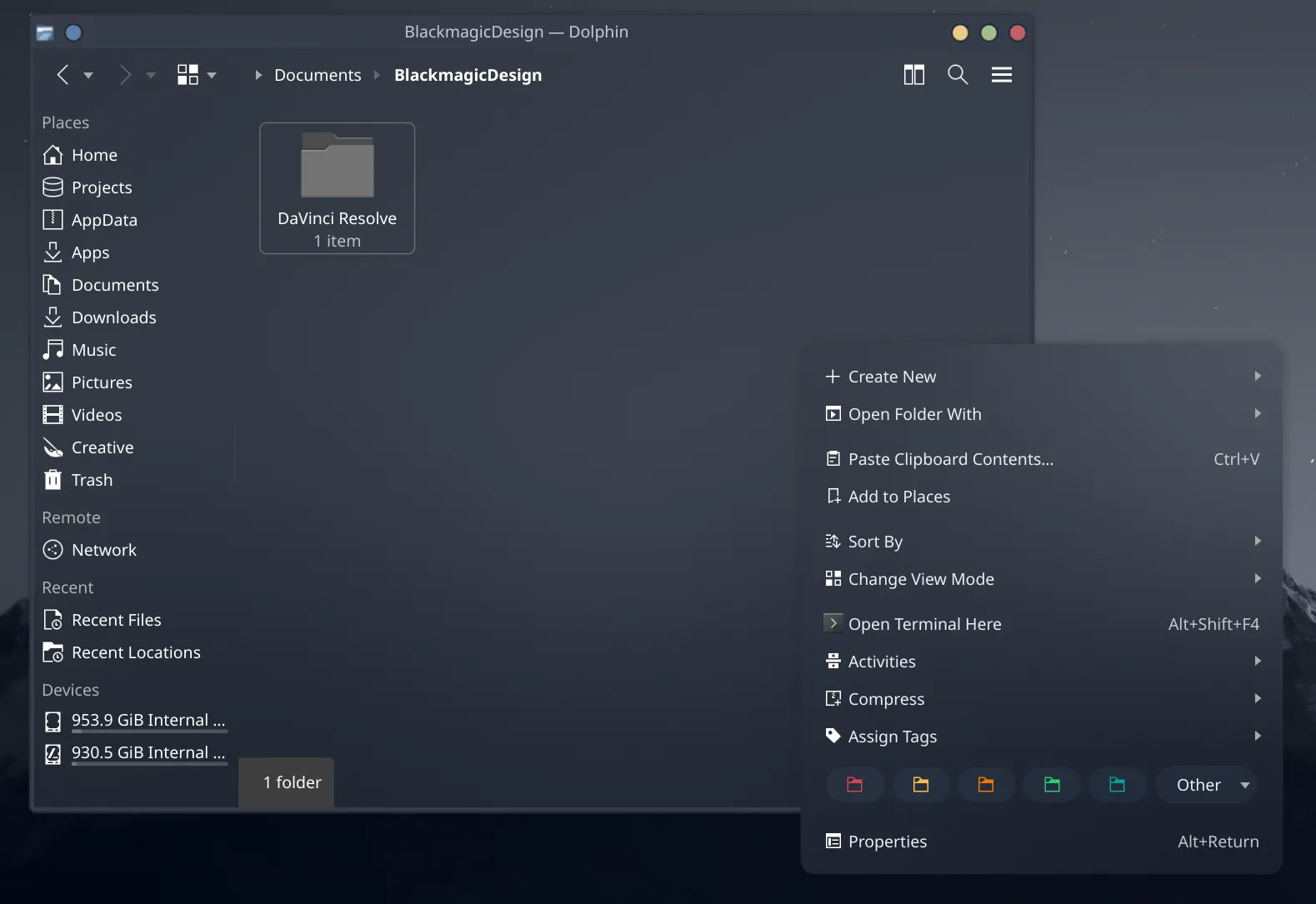Screen dimensions: 1316x904
Task: Navigate to Documents in breadcrumb
Action: click(x=318, y=75)
